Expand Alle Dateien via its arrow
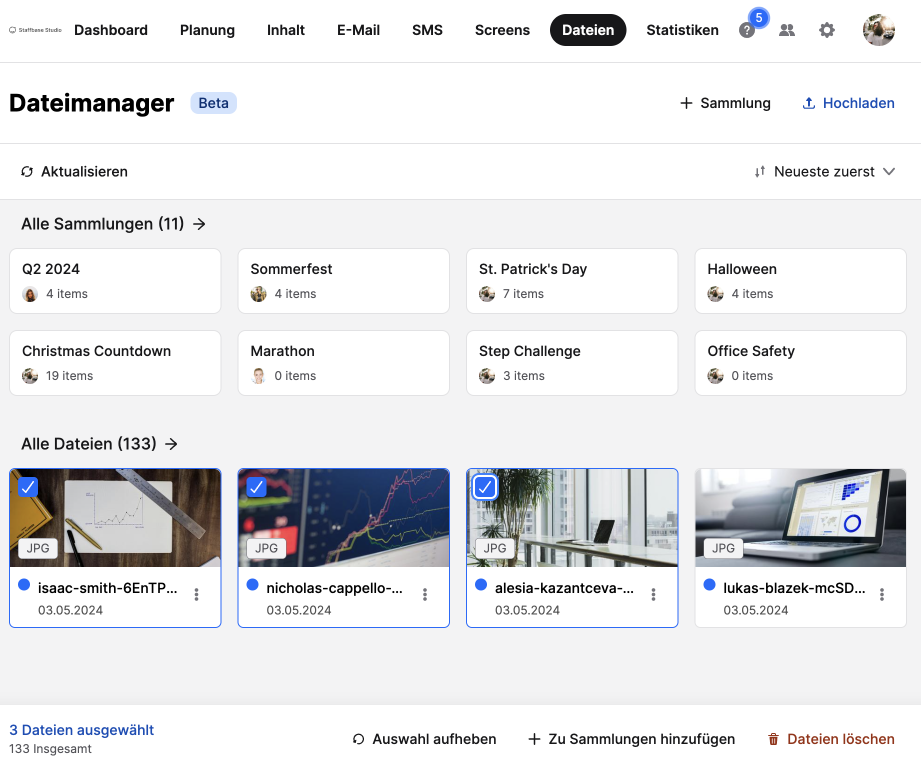This screenshot has height=764, width=921. pos(171,444)
